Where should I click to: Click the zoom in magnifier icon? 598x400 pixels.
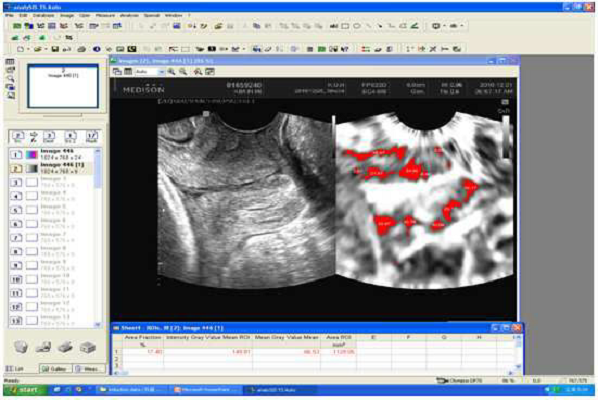pos(172,72)
